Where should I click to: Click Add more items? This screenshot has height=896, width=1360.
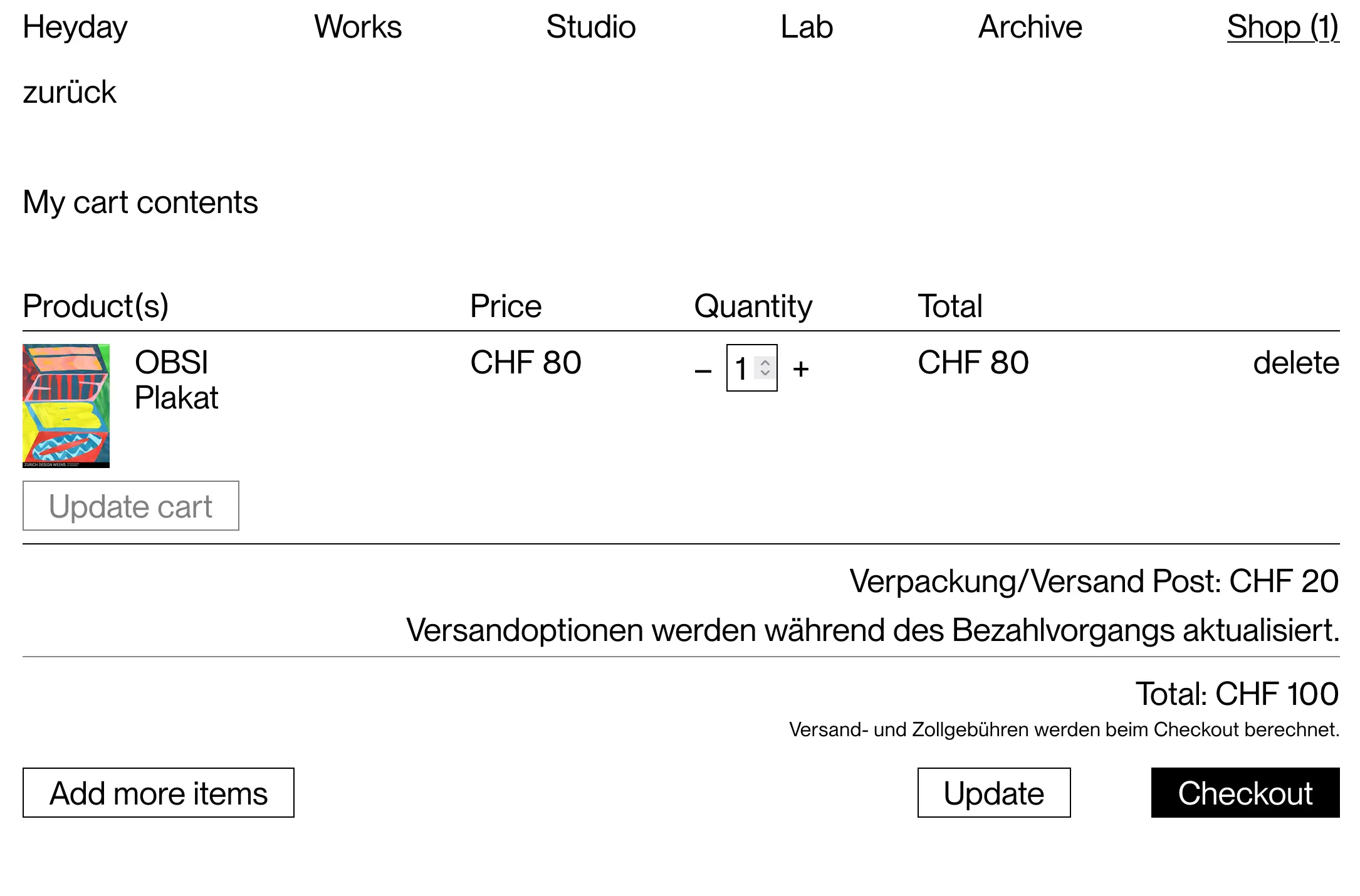tap(158, 793)
